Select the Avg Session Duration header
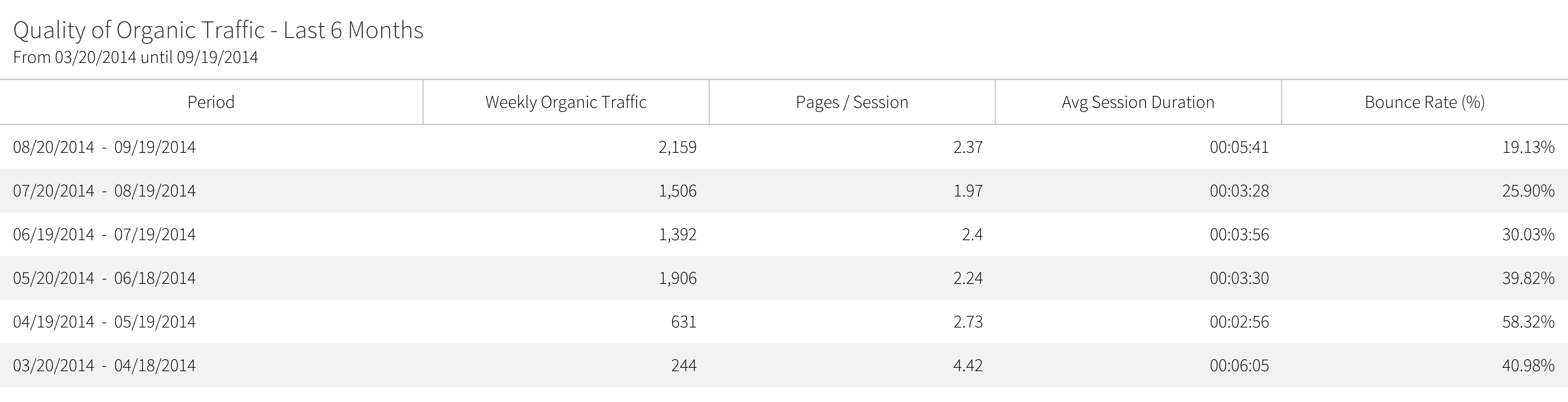The height and width of the screenshot is (402, 1568). (x=1137, y=102)
